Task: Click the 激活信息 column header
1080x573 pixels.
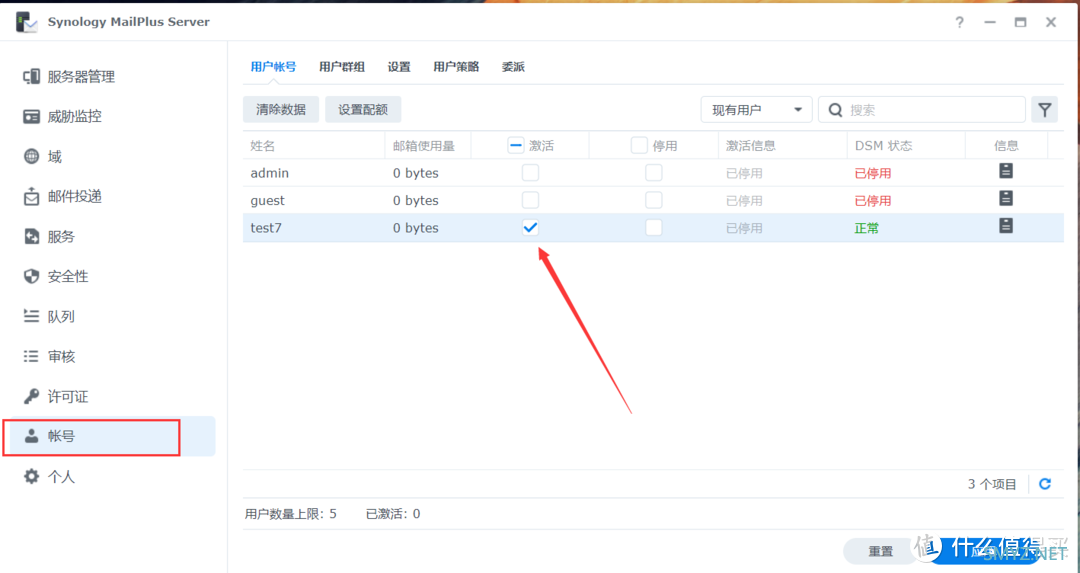Action: [x=751, y=146]
